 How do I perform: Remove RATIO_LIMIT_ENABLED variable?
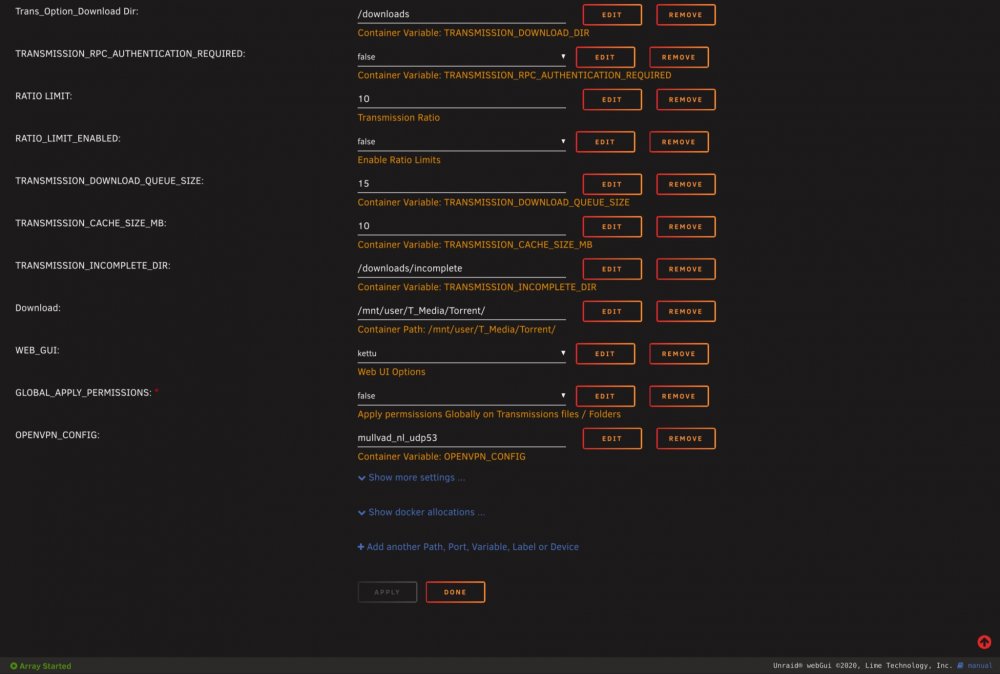[679, 142]
